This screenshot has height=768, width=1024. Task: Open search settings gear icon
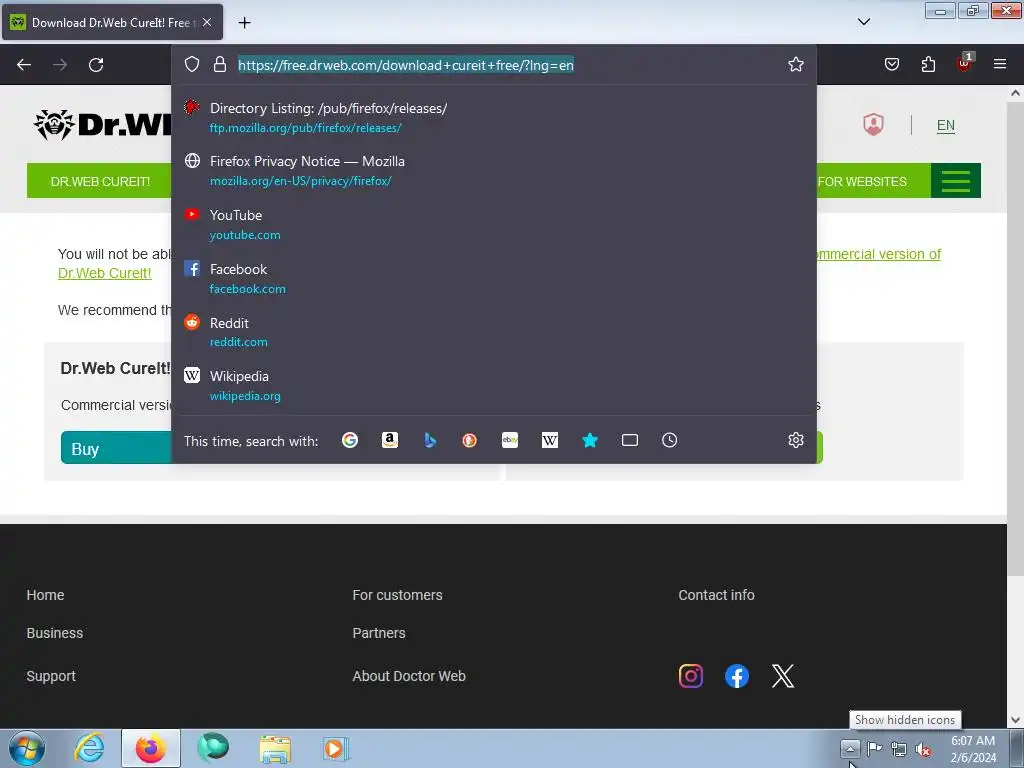pos(795,440)
